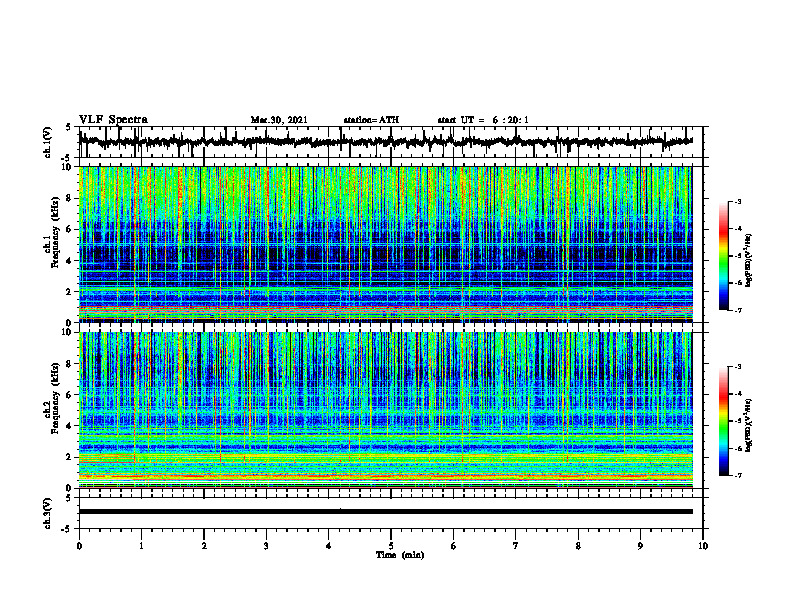Click the "10" tick label on the time axis
This screenshot has width=792, height=612.
coord(703,546)
